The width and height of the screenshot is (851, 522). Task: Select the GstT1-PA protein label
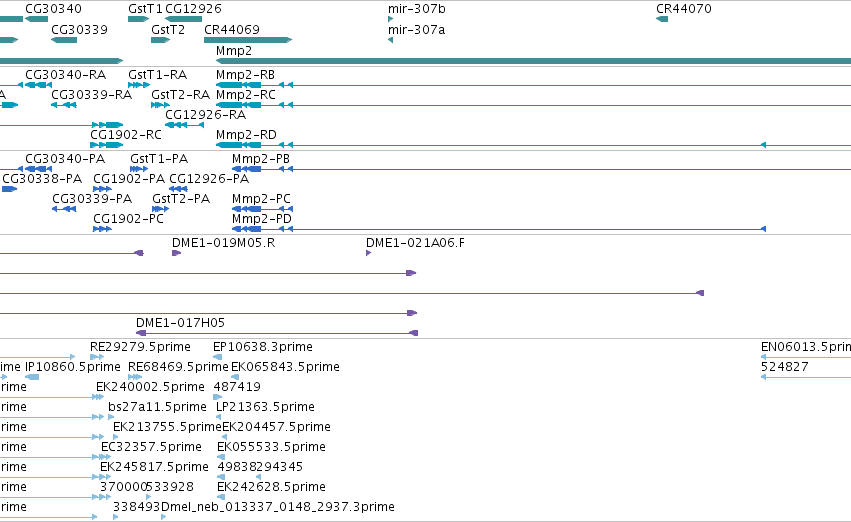159,158
